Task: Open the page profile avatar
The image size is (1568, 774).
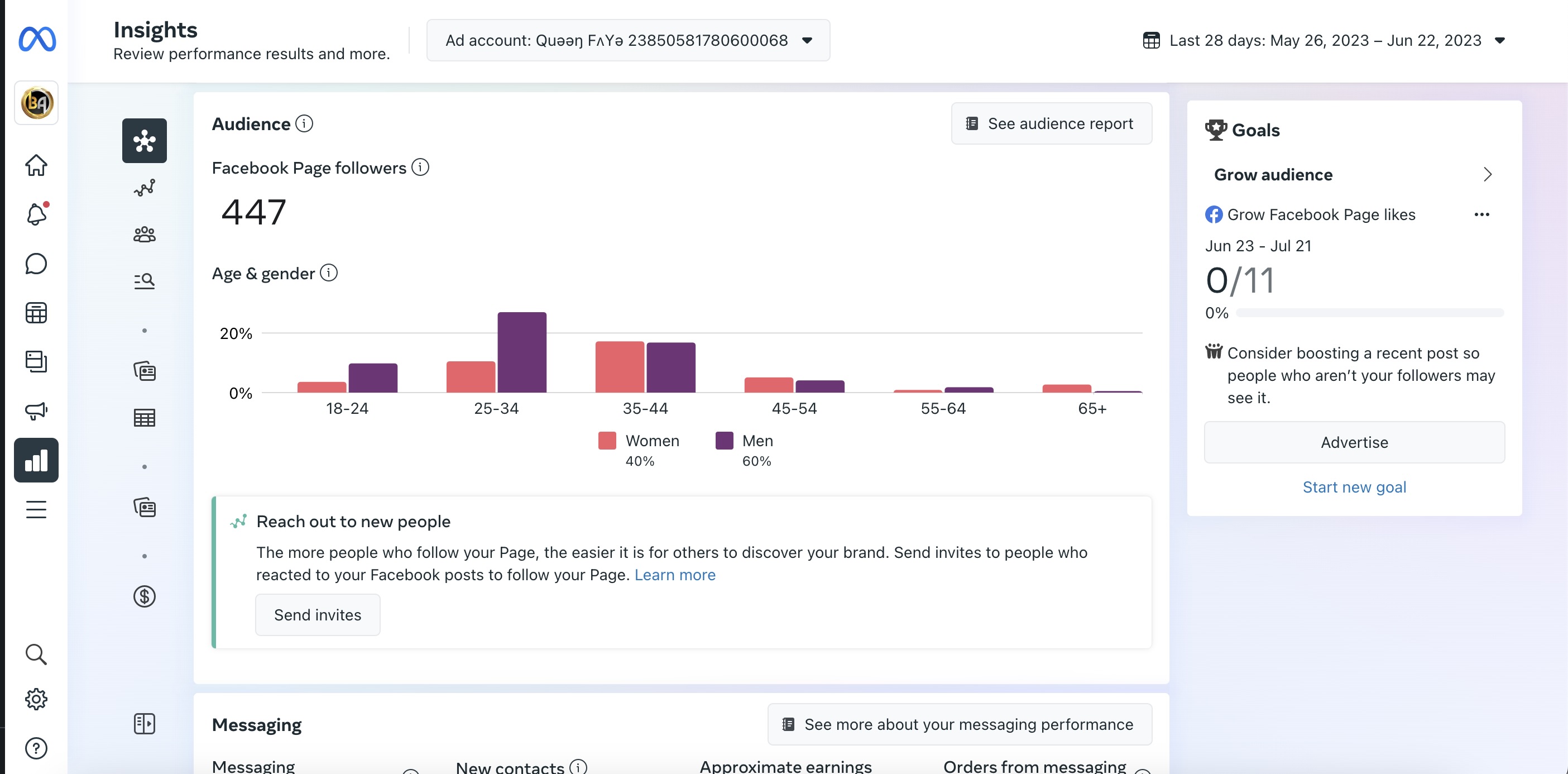Action: point(36,103)
